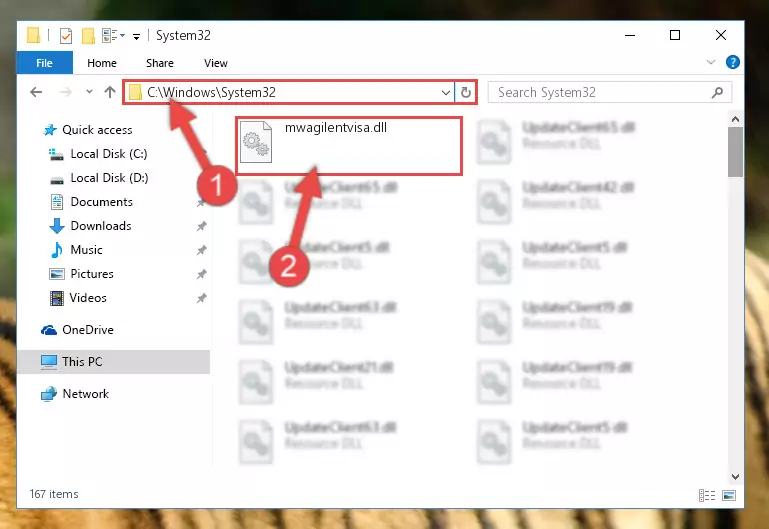Open Local Disk (D:) in sidebar
The width and height of the screenshot is (769, 529).
tap(109, 178)
